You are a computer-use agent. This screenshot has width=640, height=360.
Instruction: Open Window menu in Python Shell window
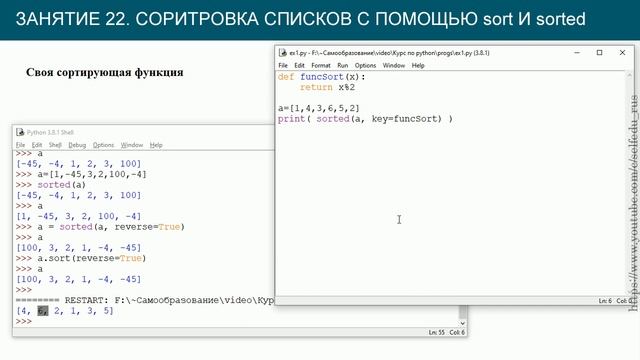point(132,145)
